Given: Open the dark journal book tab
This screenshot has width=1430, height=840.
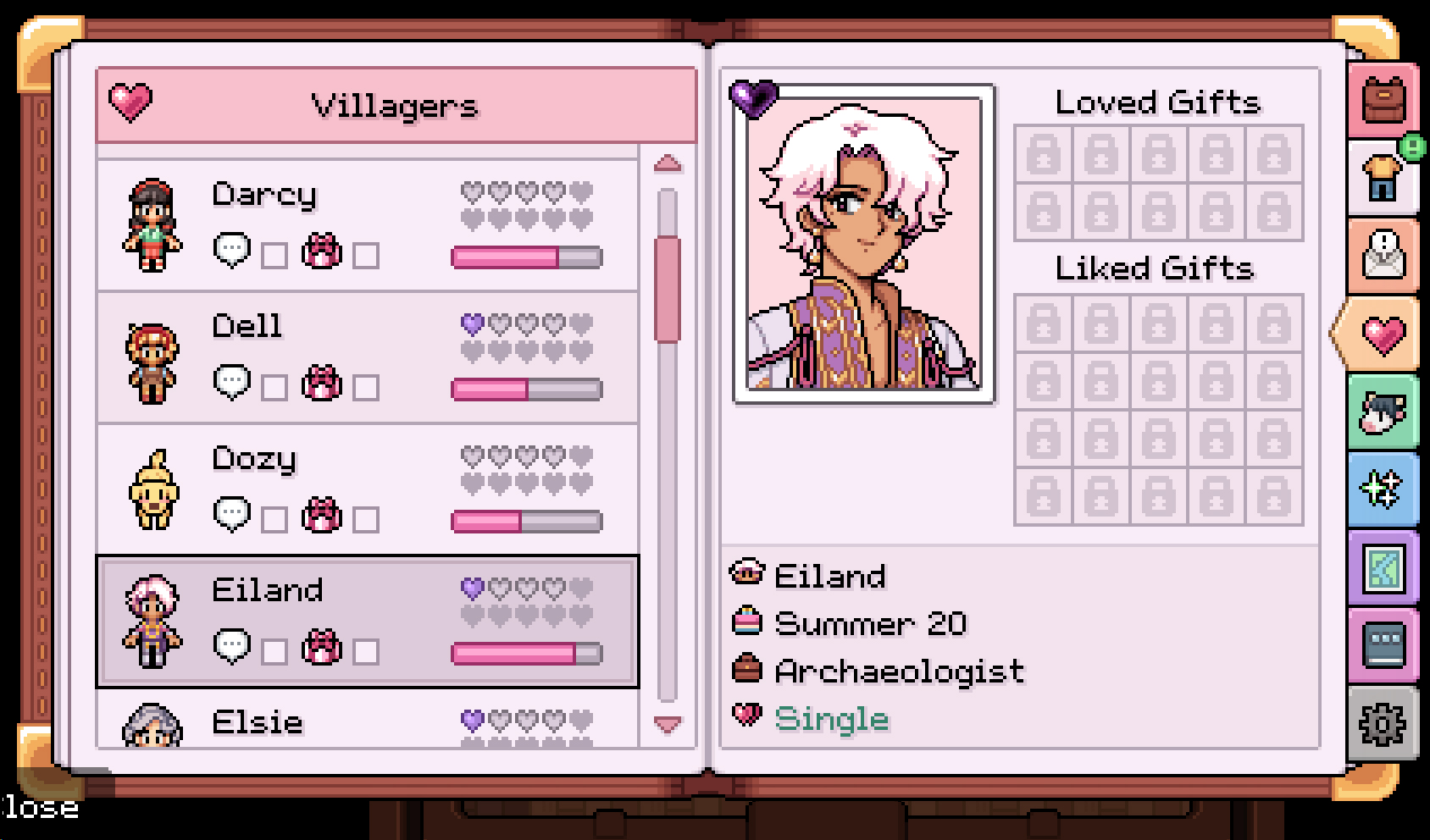Looking at the screenshot, I should click(x=1383, y=646).
